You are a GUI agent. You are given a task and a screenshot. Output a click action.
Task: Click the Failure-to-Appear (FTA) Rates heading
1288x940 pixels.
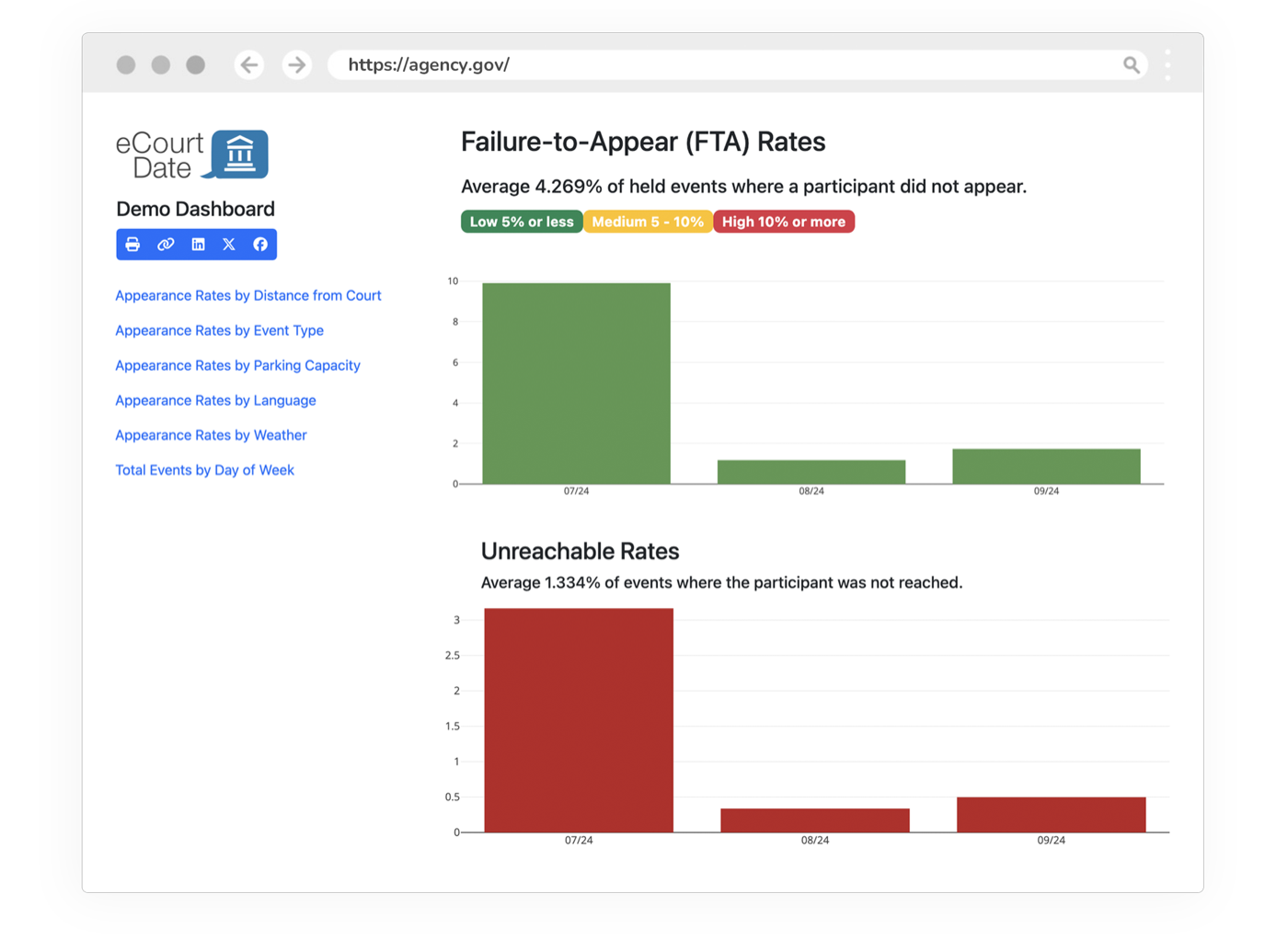click(x=643, y=143)
